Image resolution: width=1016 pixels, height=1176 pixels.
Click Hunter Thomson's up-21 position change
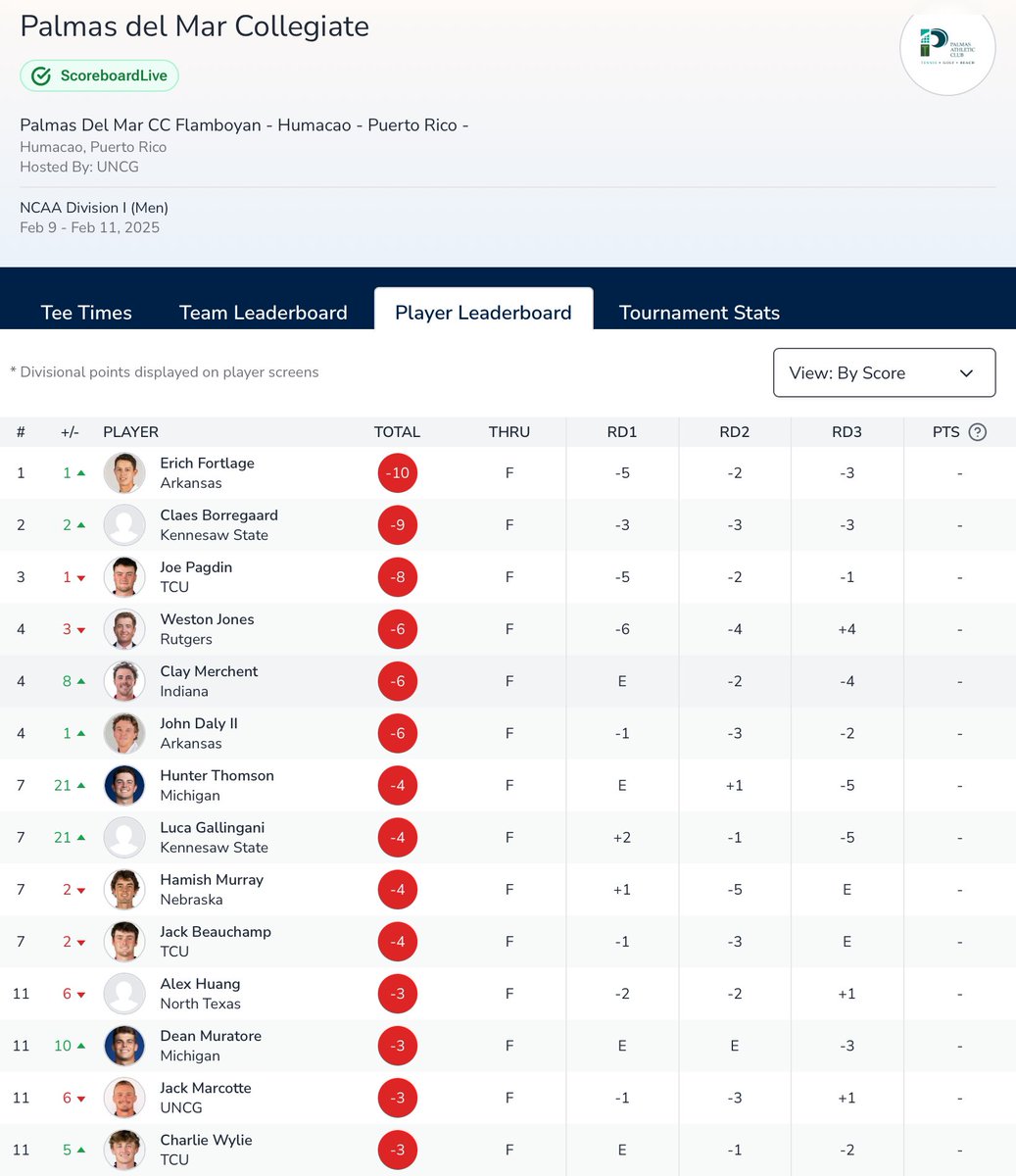click(71, 785)
